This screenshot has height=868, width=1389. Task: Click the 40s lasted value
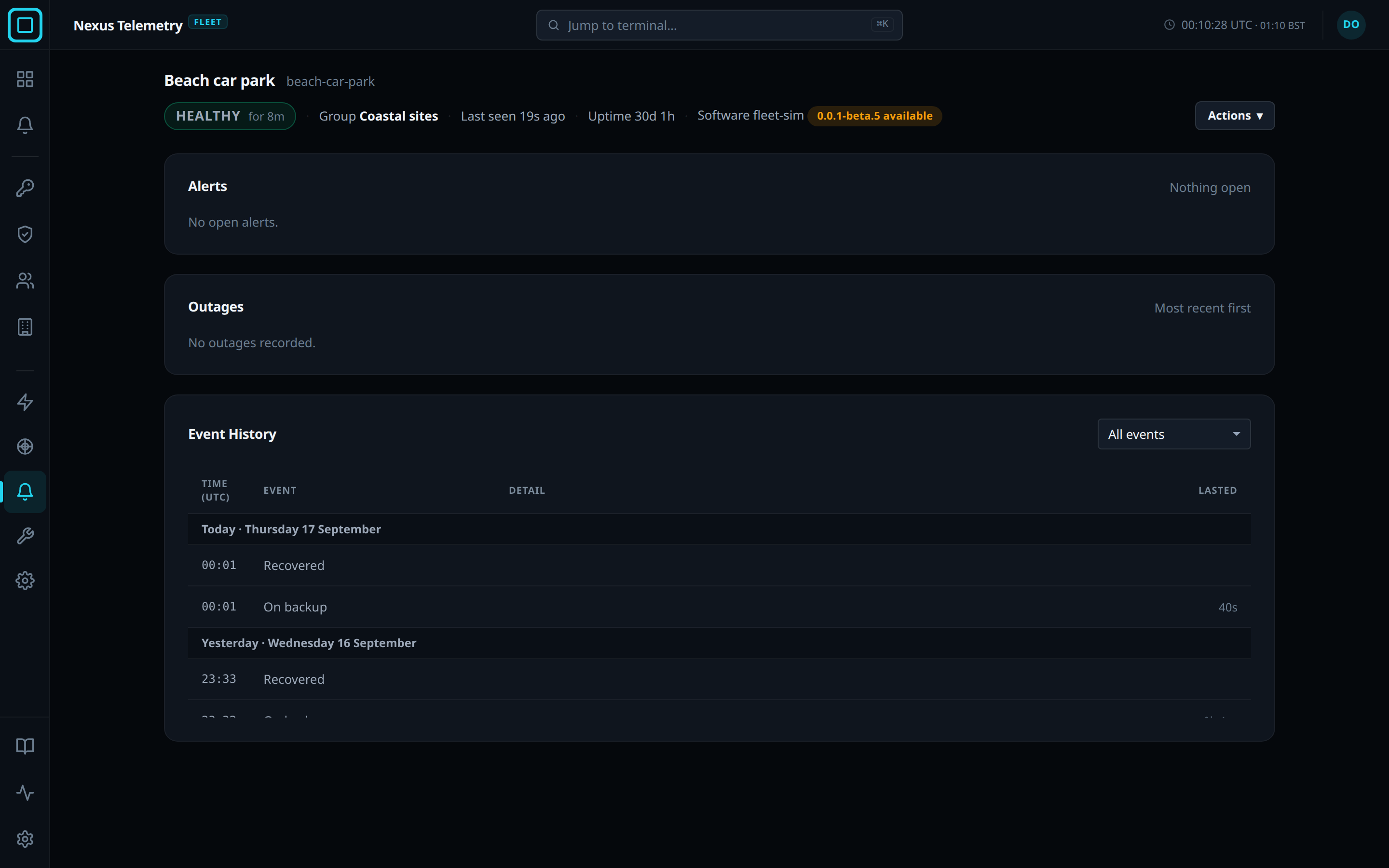pyautogui.click(x=1228, y=608)
